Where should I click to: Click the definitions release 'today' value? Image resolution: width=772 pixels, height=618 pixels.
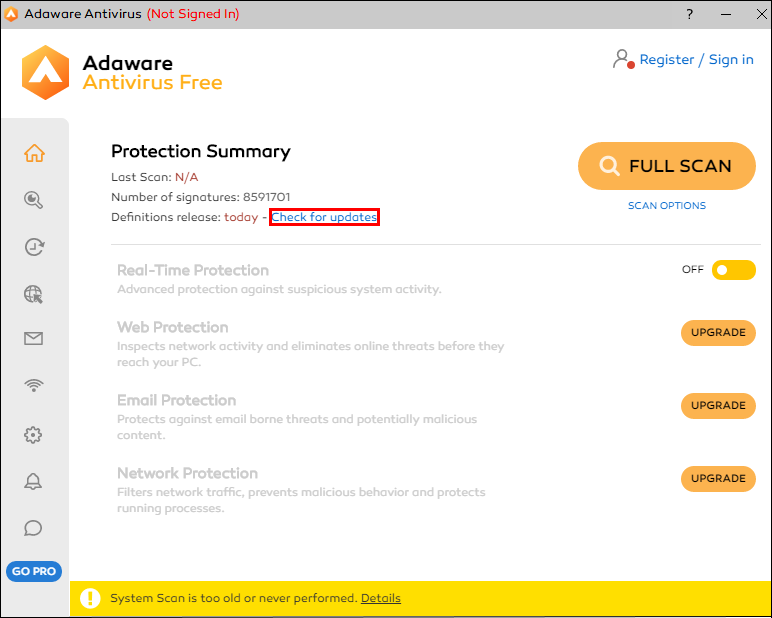241,217
